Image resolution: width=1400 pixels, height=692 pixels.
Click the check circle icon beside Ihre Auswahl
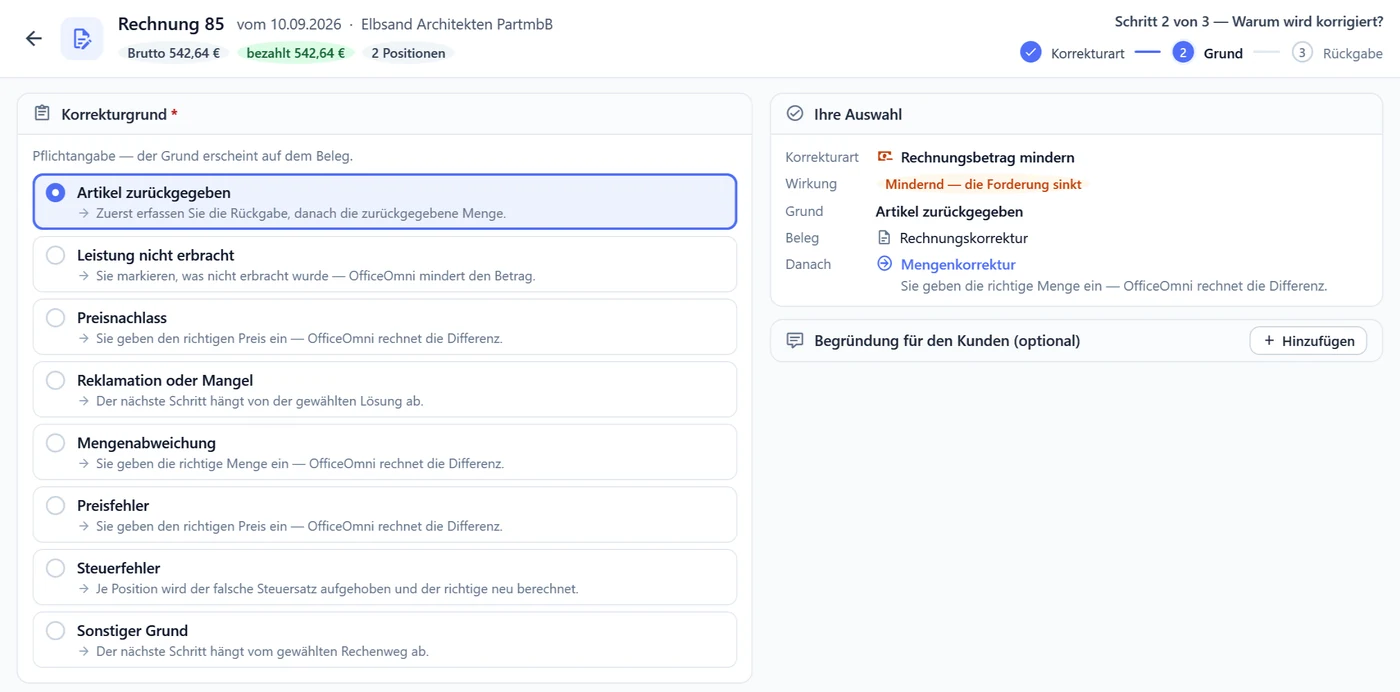point(795,114)
